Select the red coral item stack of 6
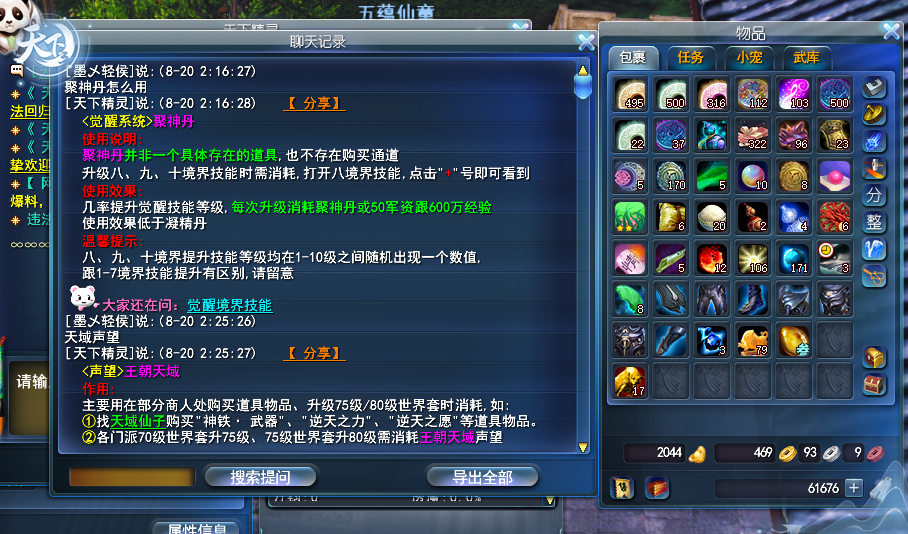This screenshot has height=534, width=908. [x=834, y=217]
